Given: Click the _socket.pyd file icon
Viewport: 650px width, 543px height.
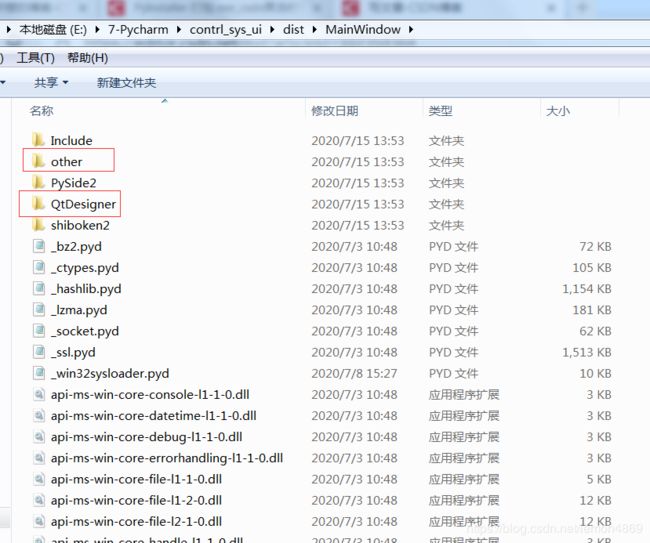Looking at the screenshot, I should [x=39, y=330].
